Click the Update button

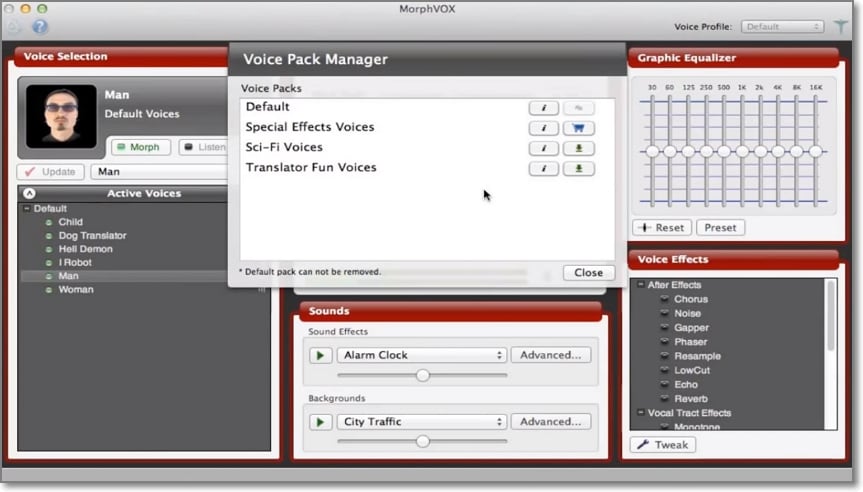pos(51,172)
